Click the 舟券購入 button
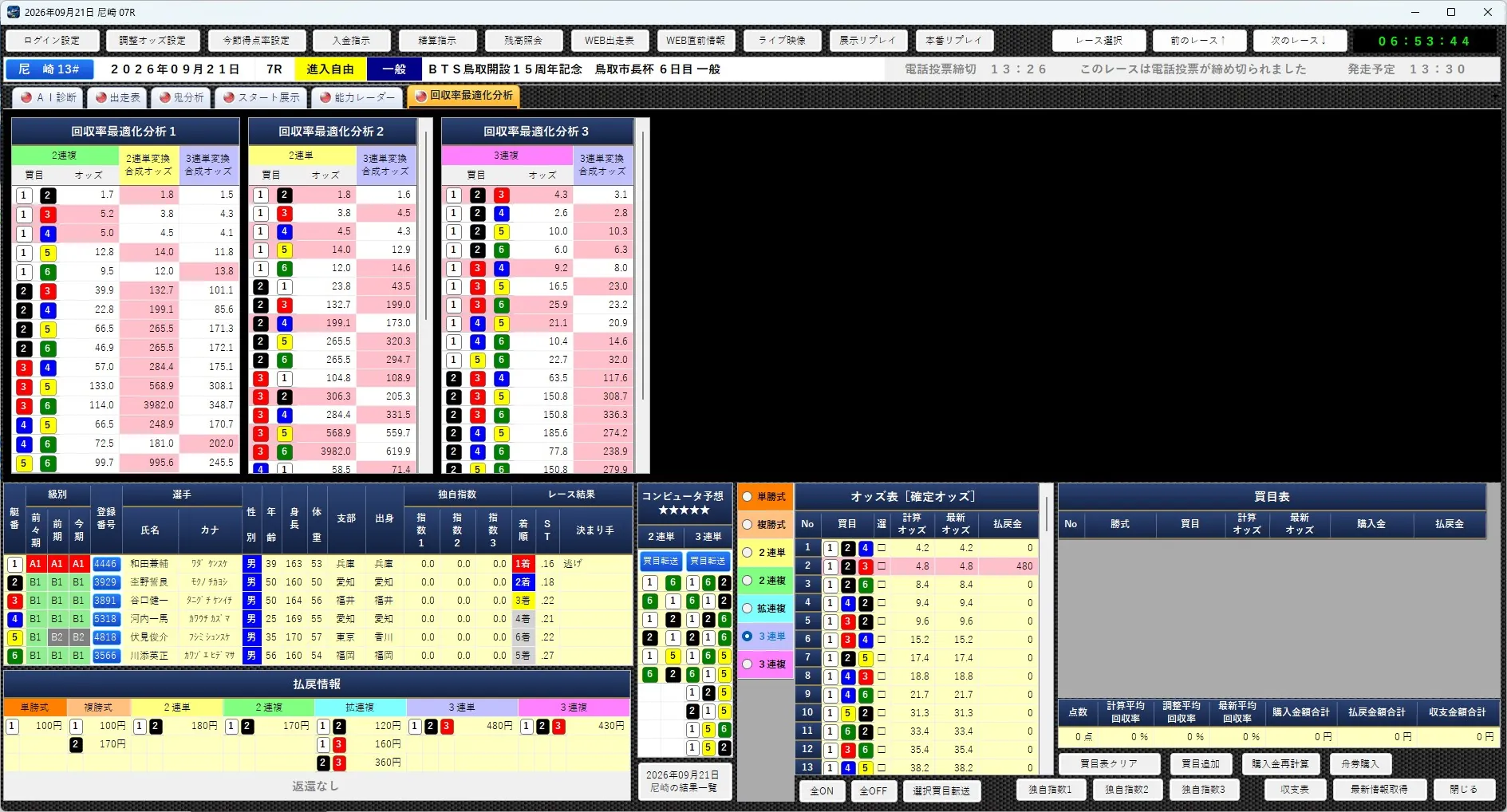 click(1360, 764)
